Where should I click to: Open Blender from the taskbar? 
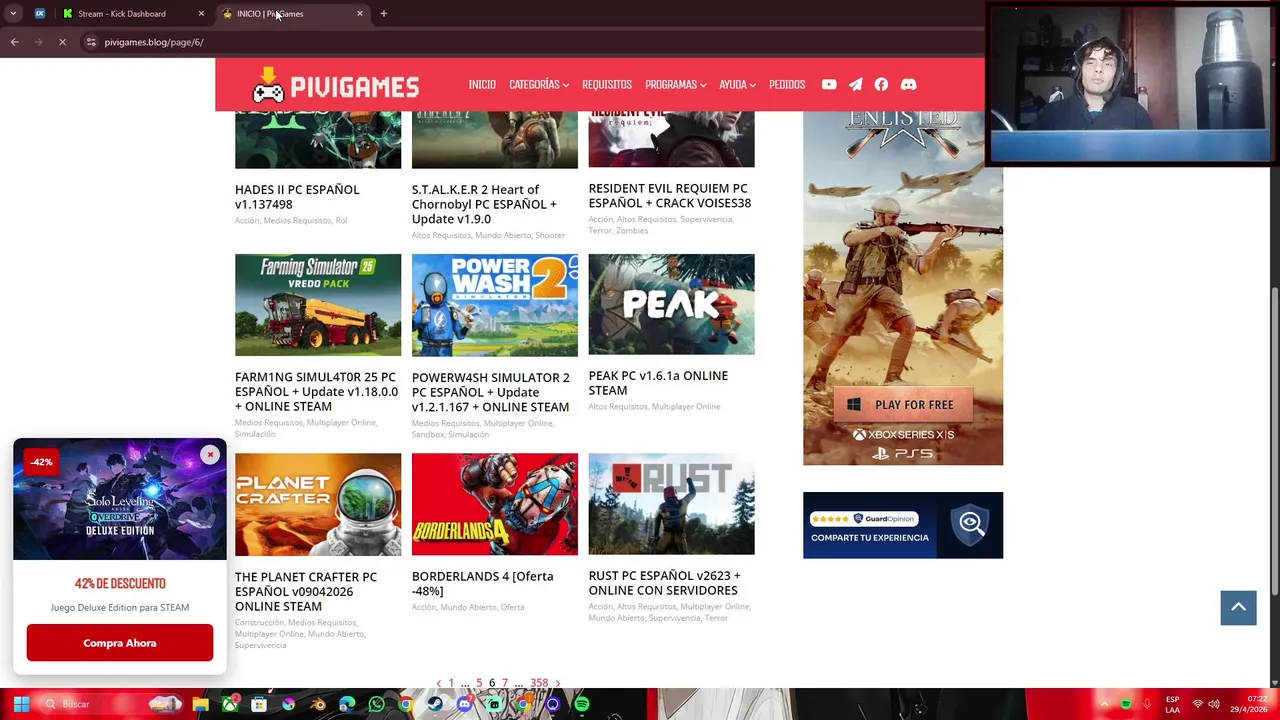[x=318, y=704]
